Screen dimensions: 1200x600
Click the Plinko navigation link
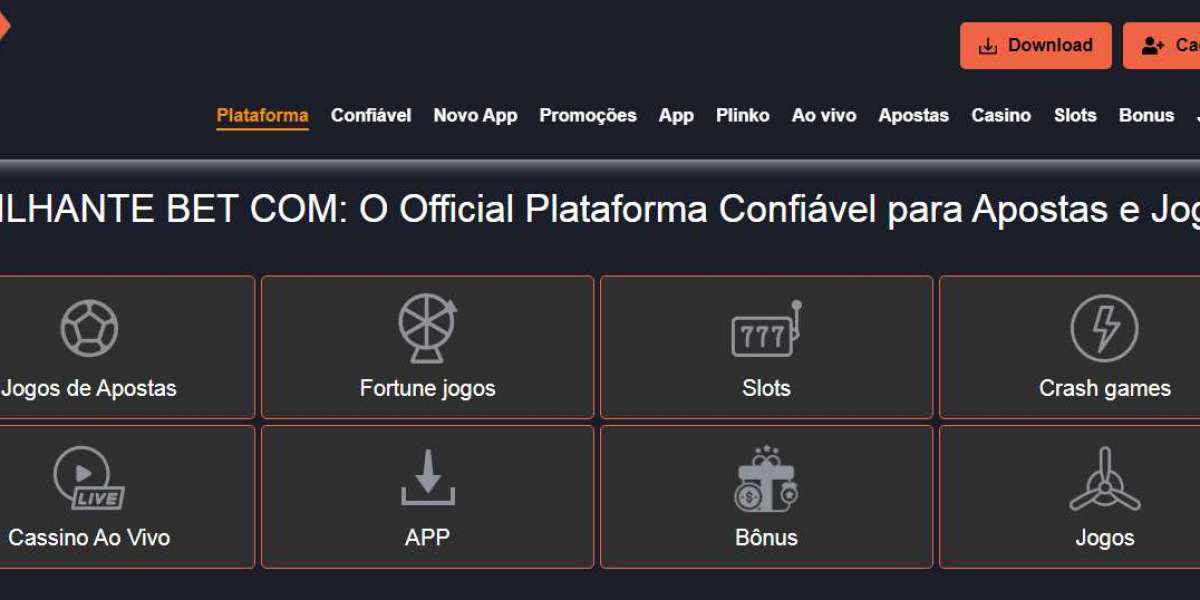(743, 115)
